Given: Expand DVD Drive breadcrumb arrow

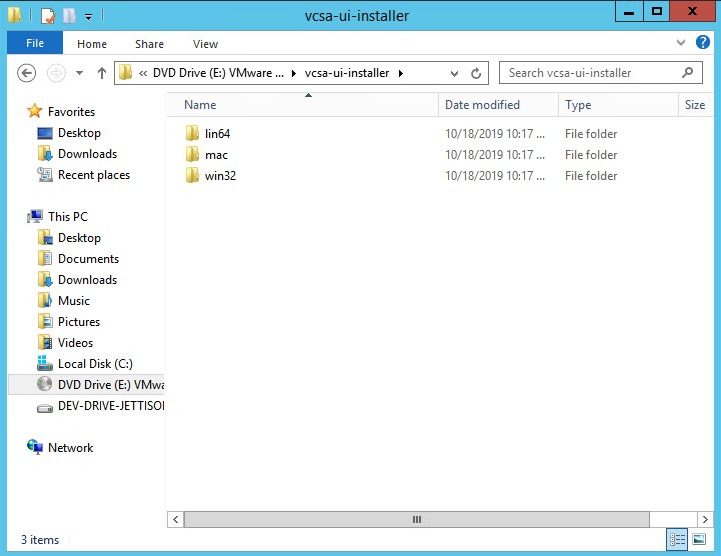Looking at the screenshot, I should click(x=294, y=73).
